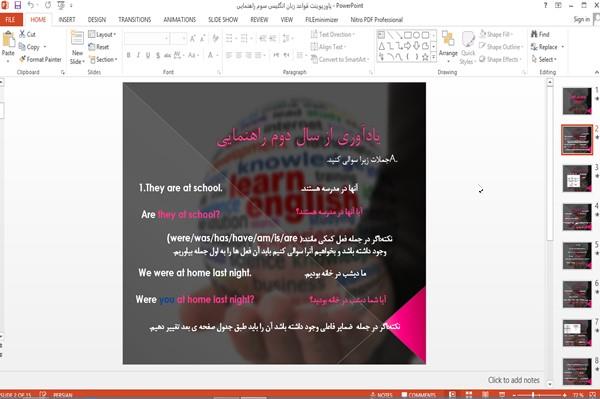The width and height of the screenshot is (600, 399).
Task: Click the Reset slide button
Action: 99,47
